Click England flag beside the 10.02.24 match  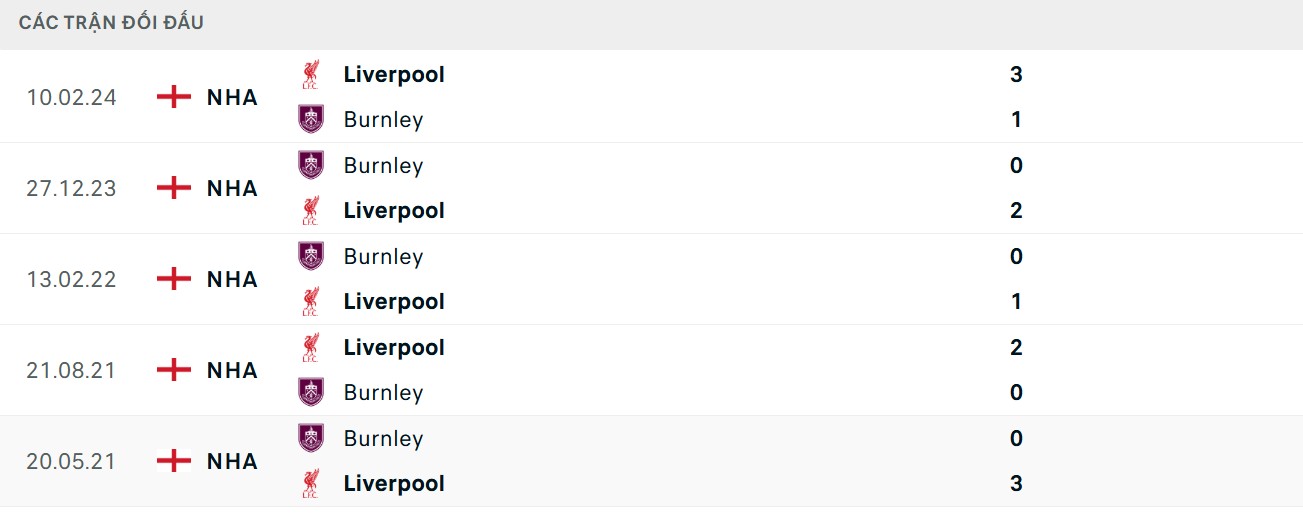pos(174,97)
